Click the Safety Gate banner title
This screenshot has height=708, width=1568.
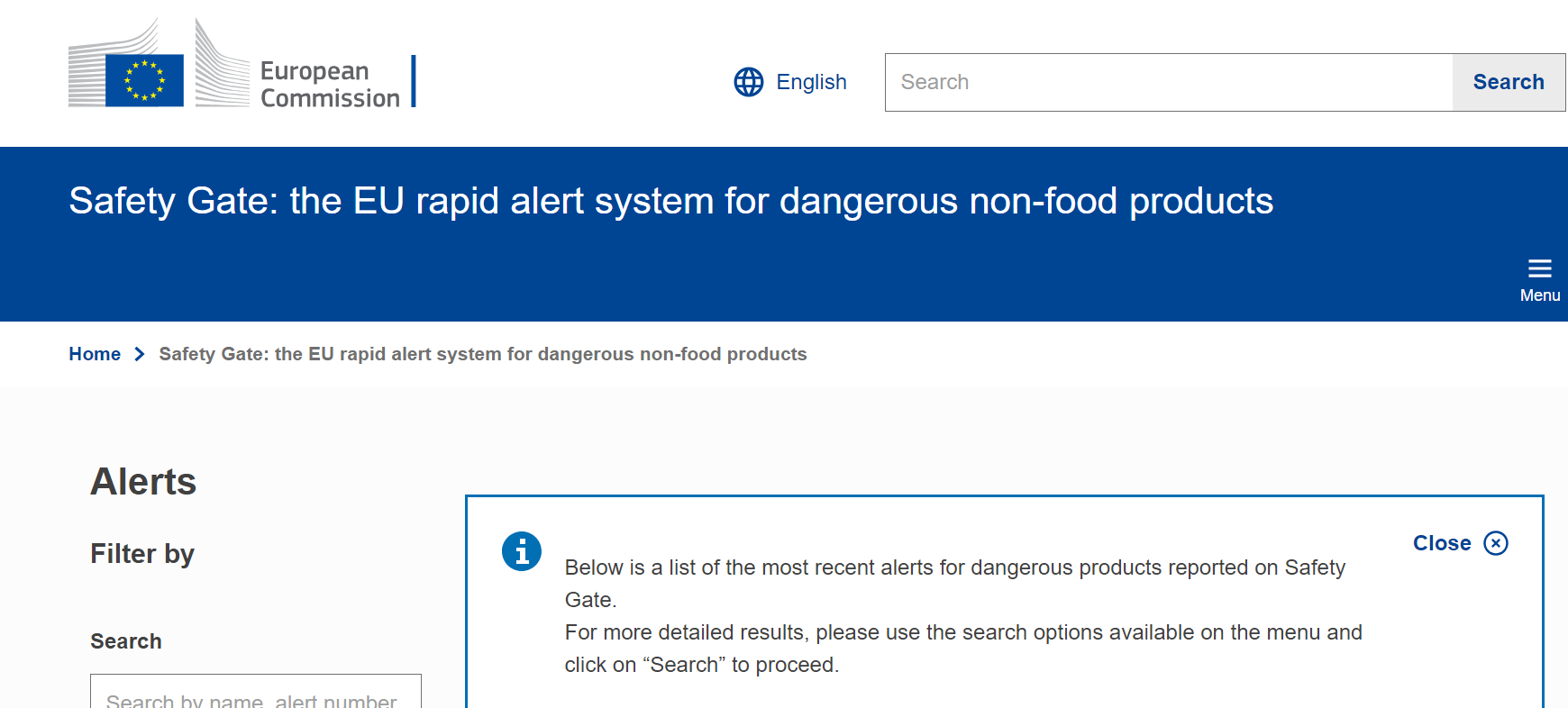tap(670, 201)
